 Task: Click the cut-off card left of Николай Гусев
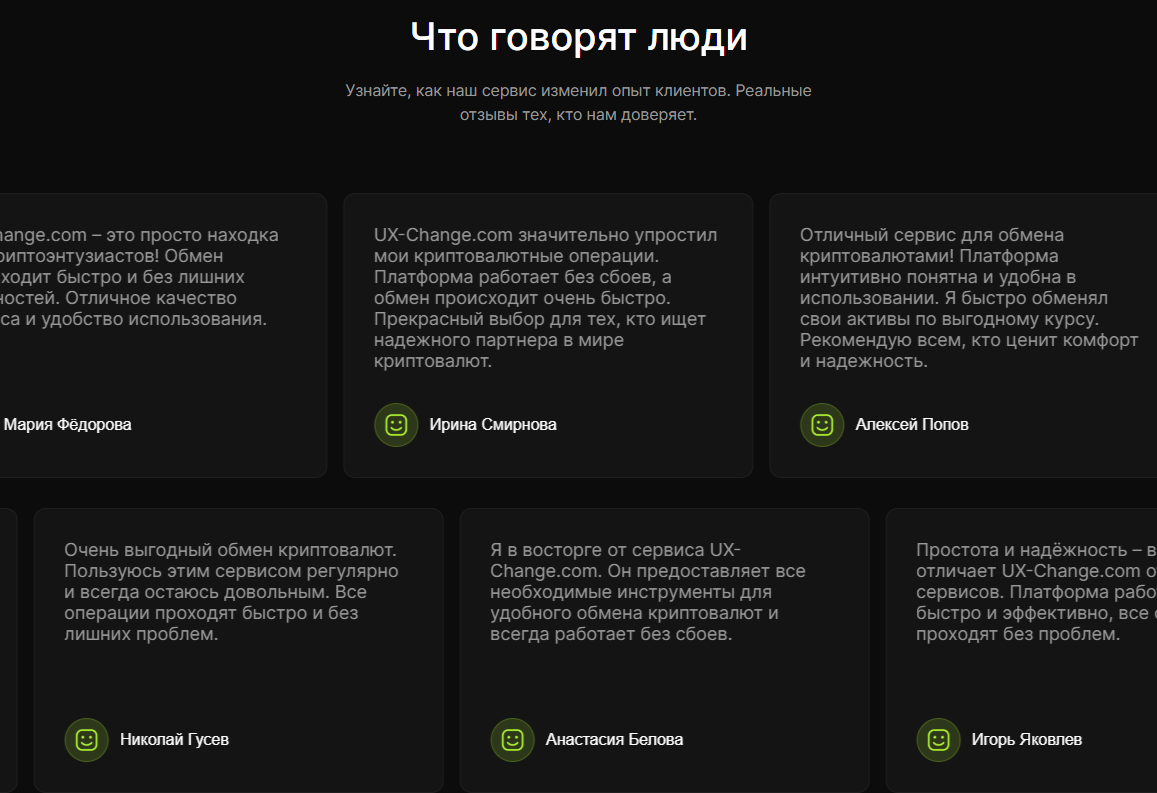pyautogui.click(x=8, y=650)
